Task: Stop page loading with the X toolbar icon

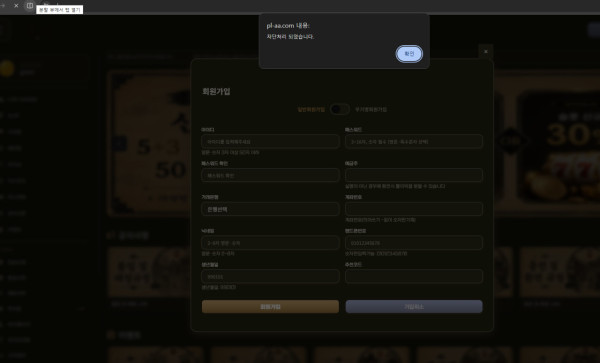Action: [16, 6]
